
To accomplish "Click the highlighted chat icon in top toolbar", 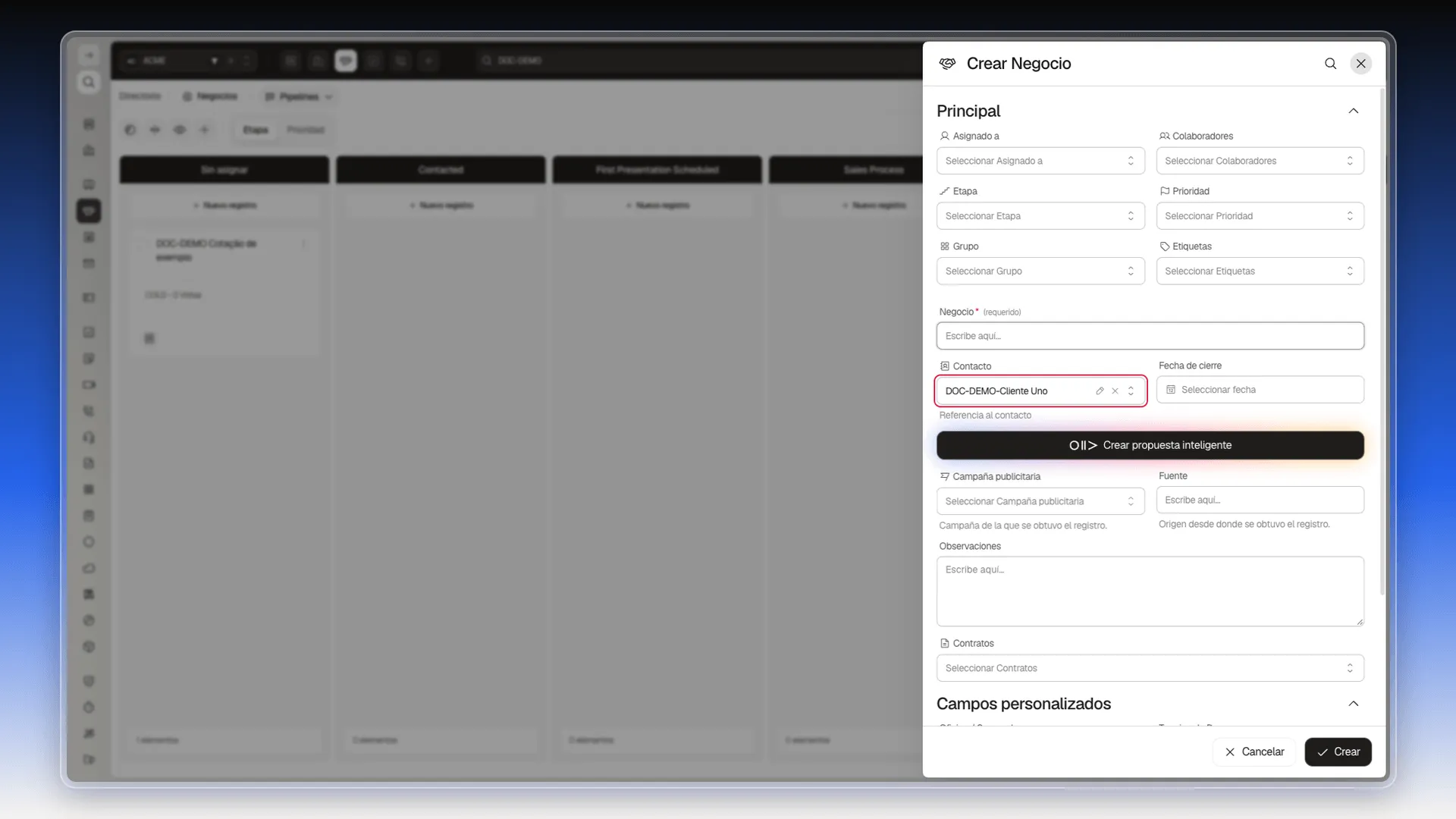I will point(346,61).
